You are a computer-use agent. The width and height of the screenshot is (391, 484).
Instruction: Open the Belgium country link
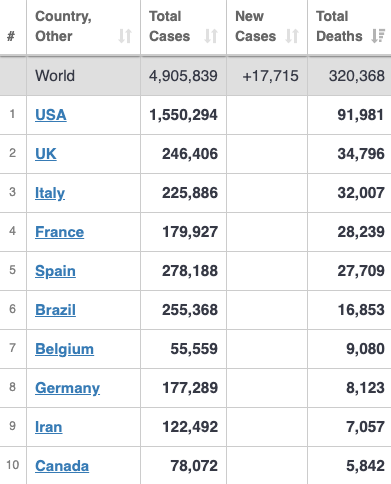[64, 349]
